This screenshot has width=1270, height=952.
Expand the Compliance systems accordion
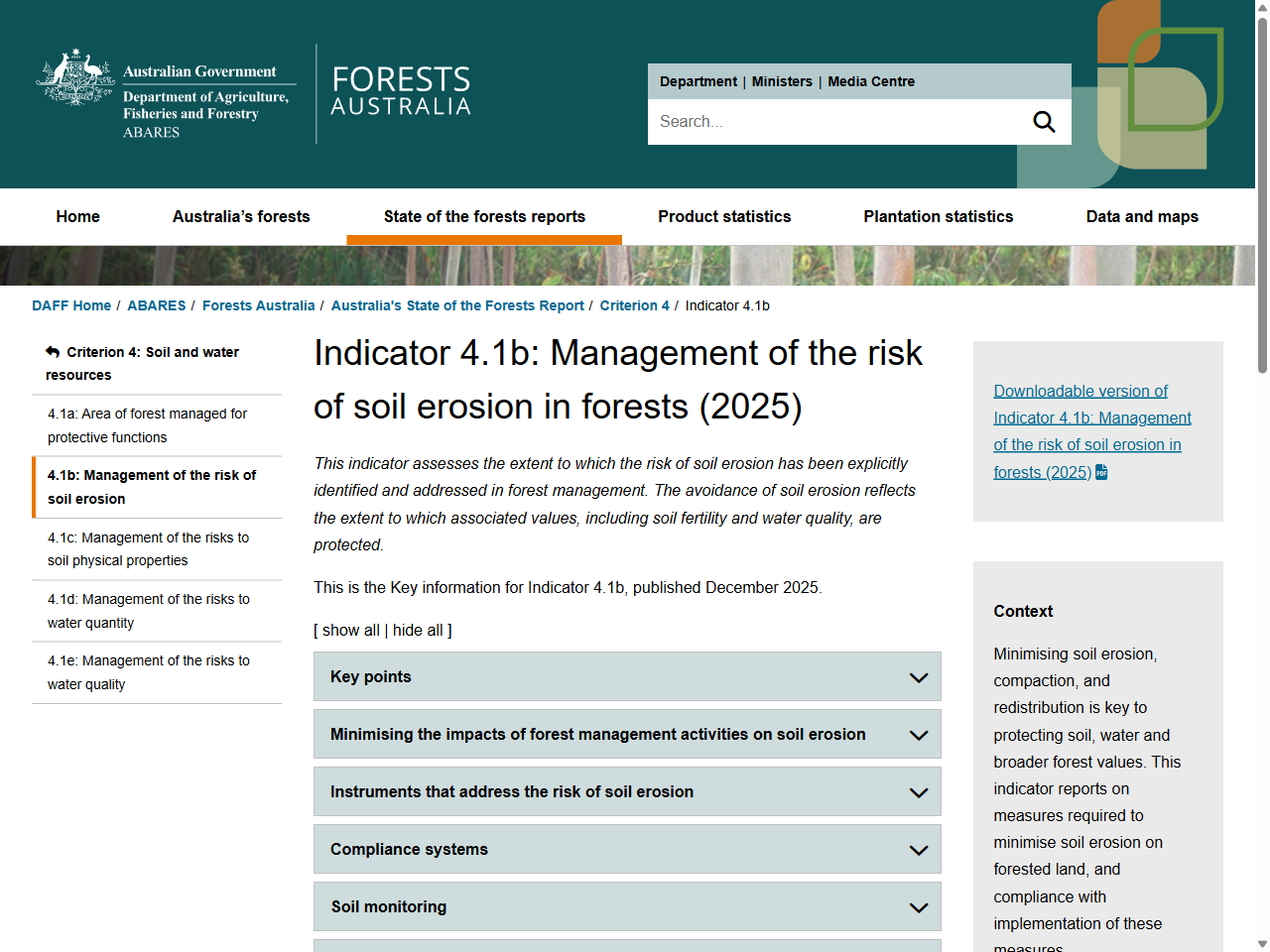[626, 850]
